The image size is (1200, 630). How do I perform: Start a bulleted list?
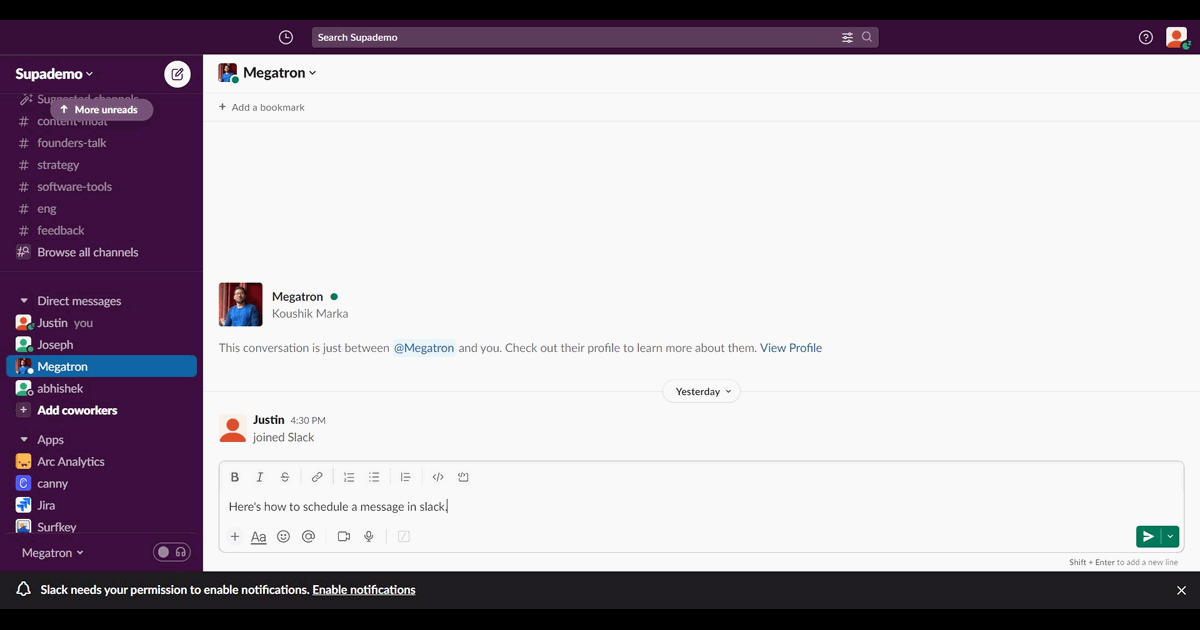coord(374,477)
